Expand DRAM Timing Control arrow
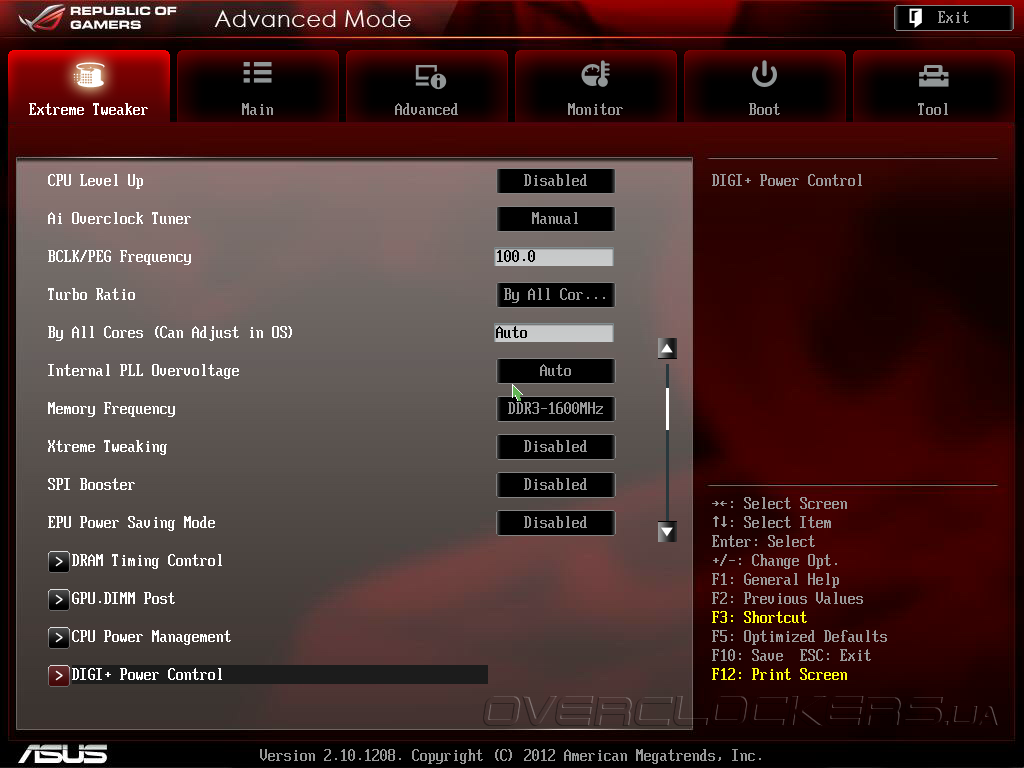This screenshot has width=1024, height=768. [x=59, y=561]
